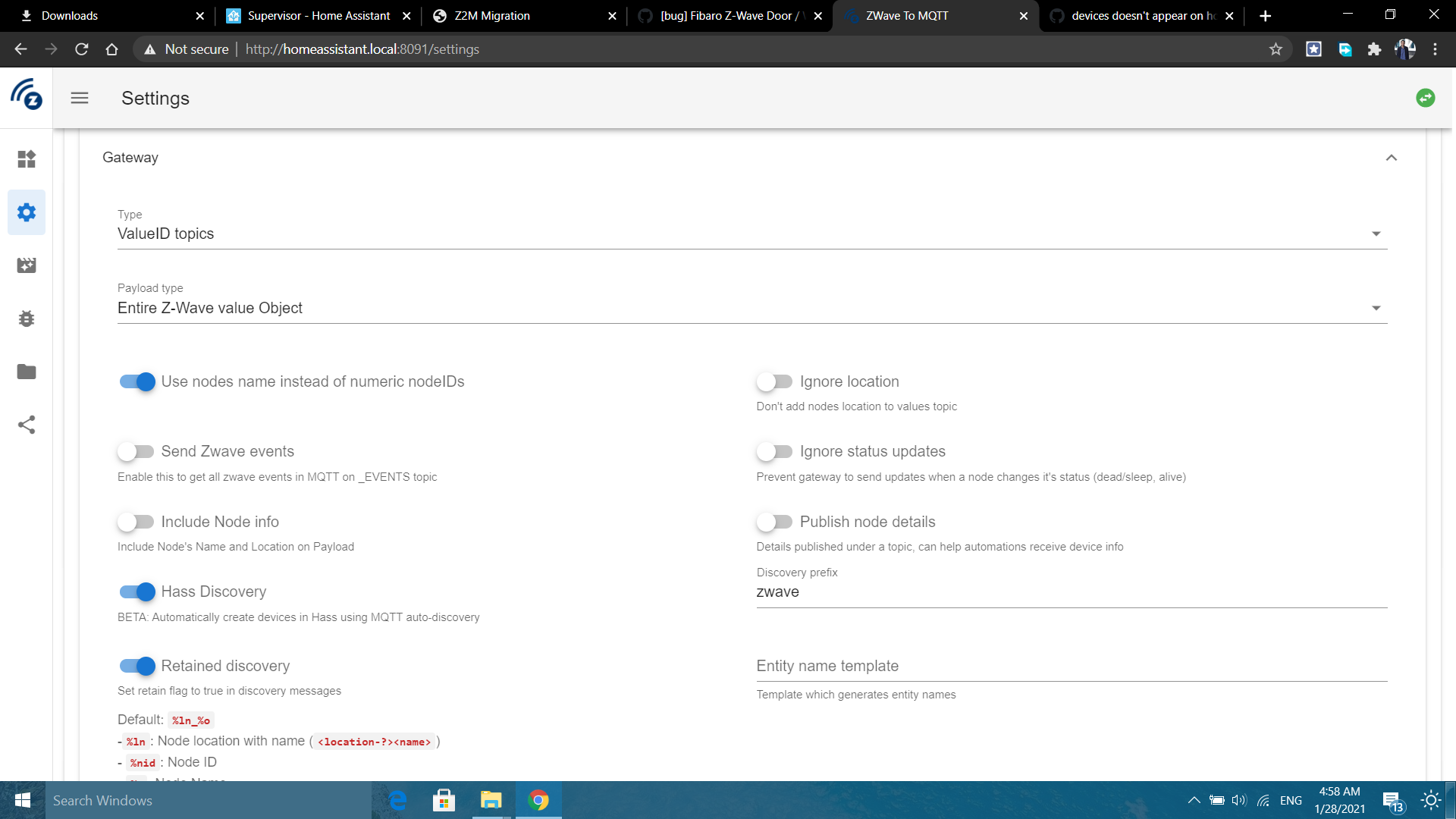1456x819 pixels.
Task: Open the Network graph via the share icon
Action: [x=27, y=425]
